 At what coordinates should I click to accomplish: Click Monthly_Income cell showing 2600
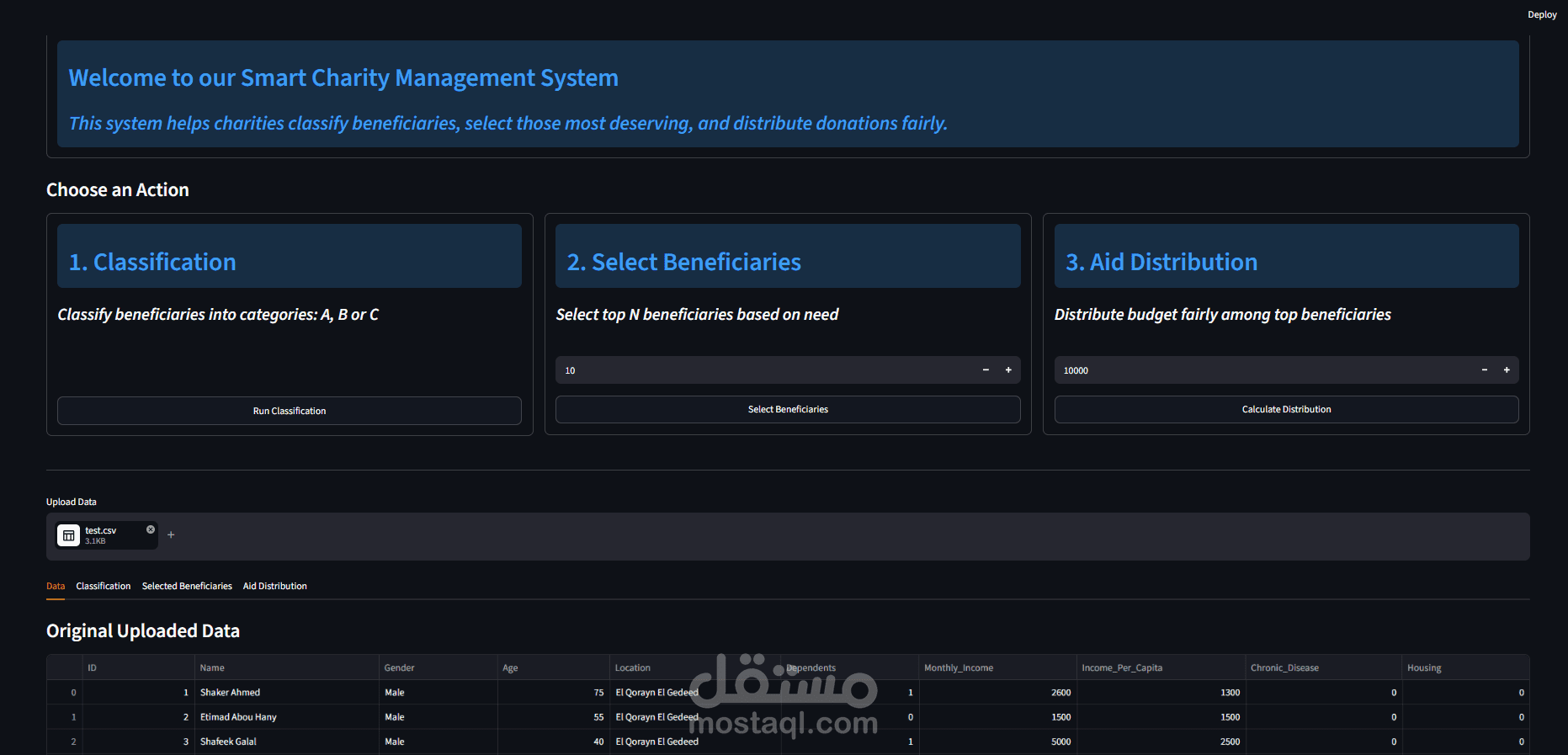pyautogui.click(x=997, y=693)
